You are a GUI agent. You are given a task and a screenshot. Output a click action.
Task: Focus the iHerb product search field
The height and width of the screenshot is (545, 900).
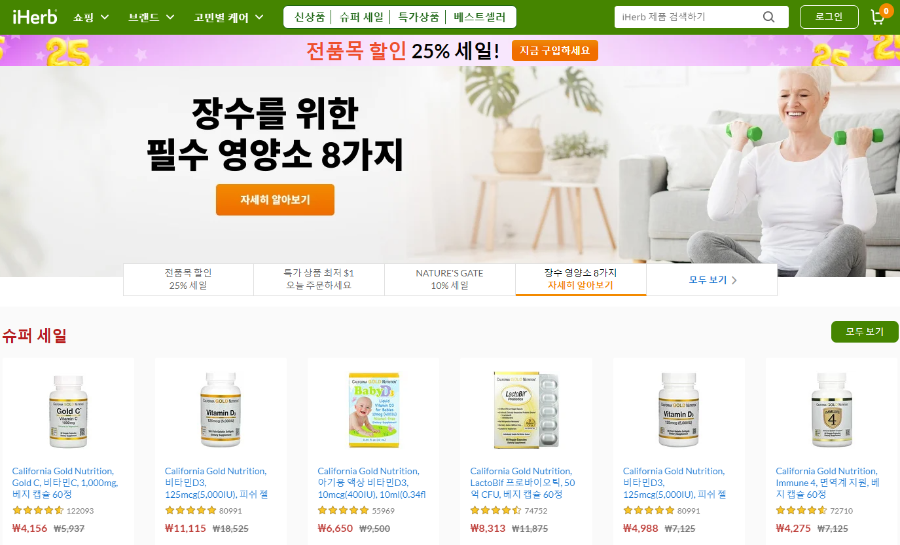tap(689, 17)
